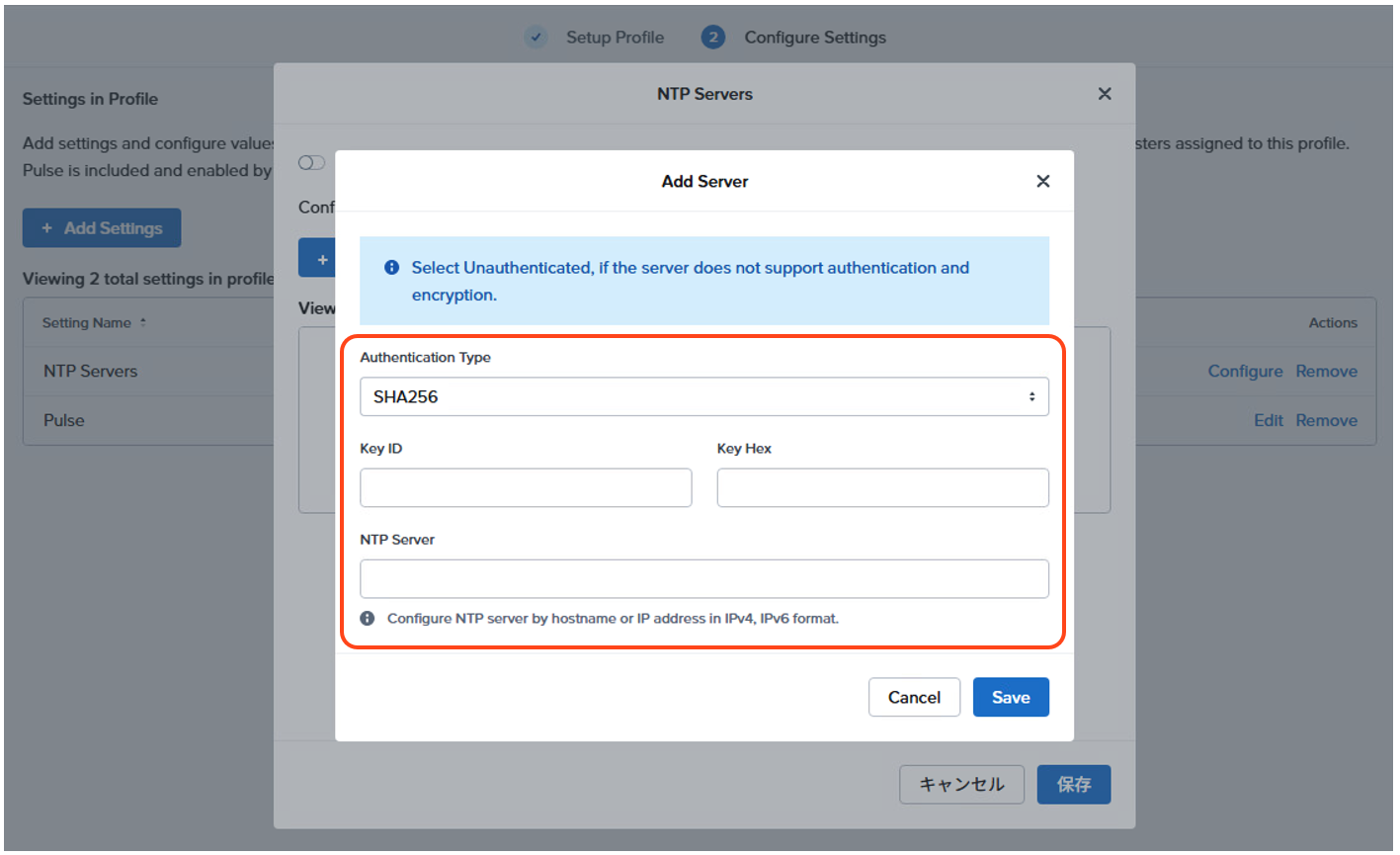This screenshot has width=1400, height=855.
Task: Save the new NTP server
Action: point(1010,697)
